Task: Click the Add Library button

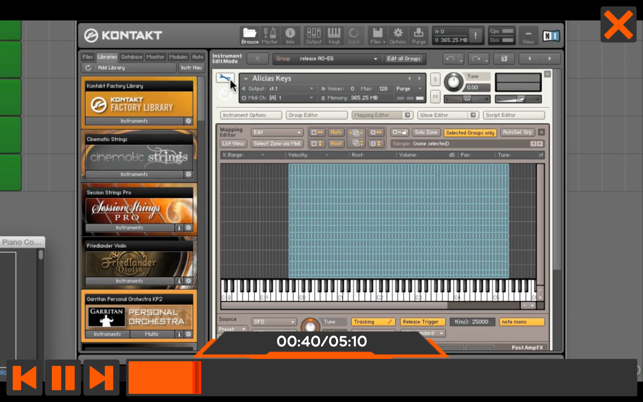Action: click(x=135, y=68)
